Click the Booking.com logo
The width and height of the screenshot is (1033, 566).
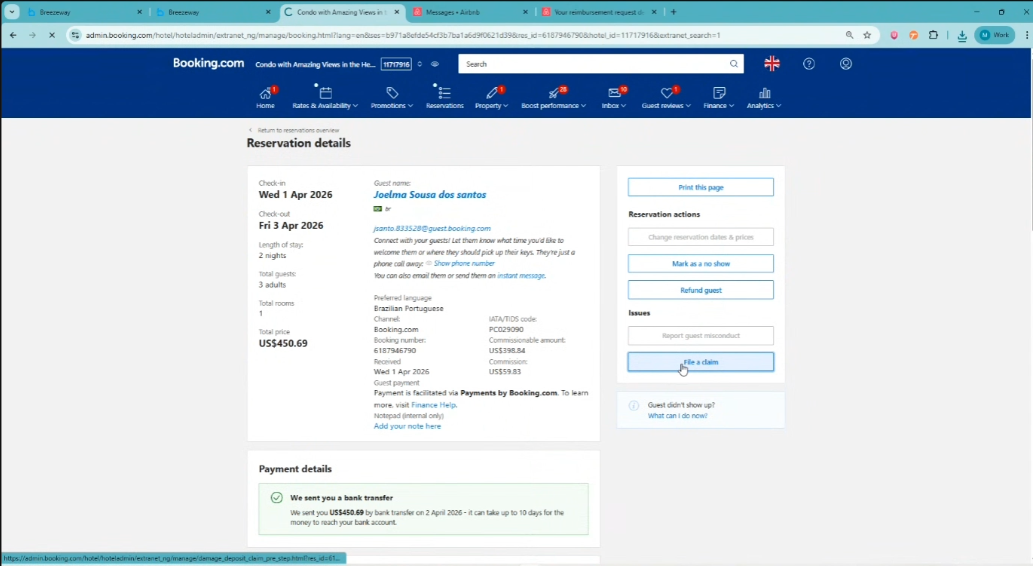208,63
